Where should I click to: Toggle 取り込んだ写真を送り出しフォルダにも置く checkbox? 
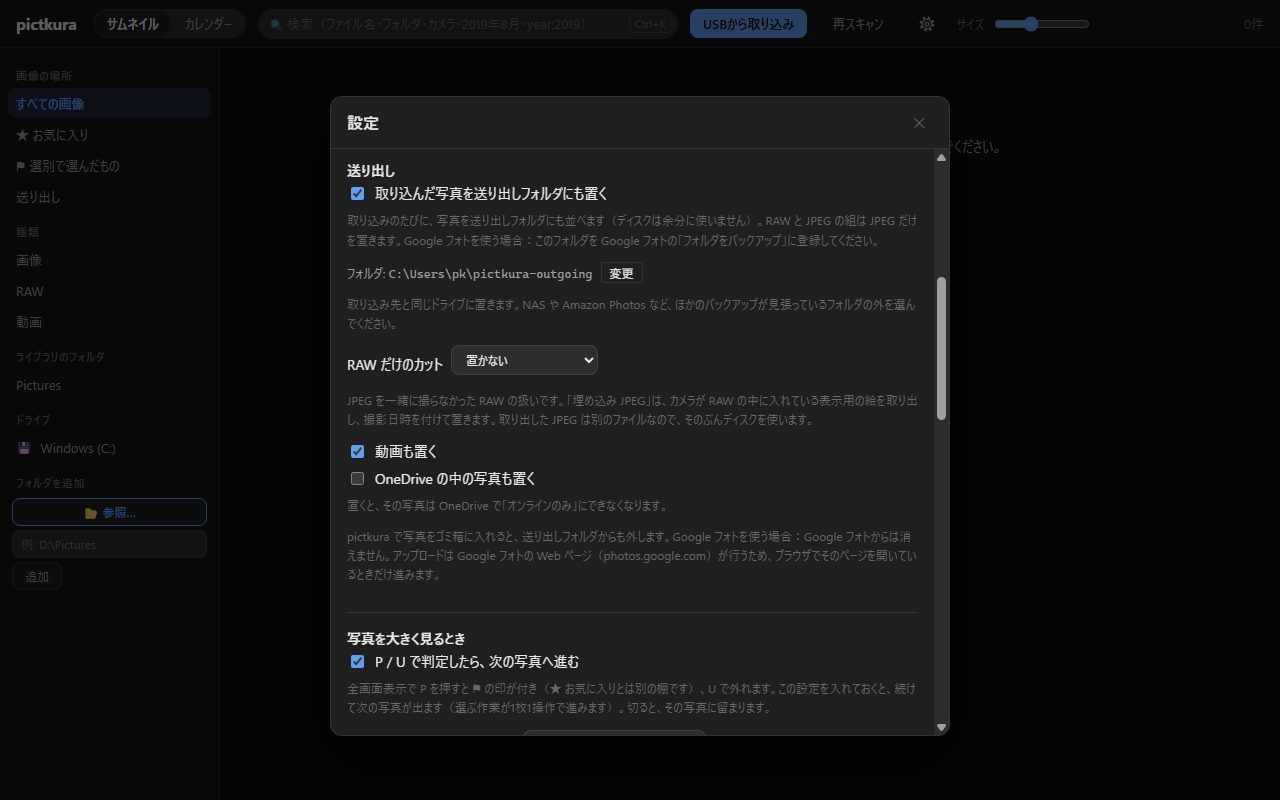pyautogui.click(x=357, y=193)
